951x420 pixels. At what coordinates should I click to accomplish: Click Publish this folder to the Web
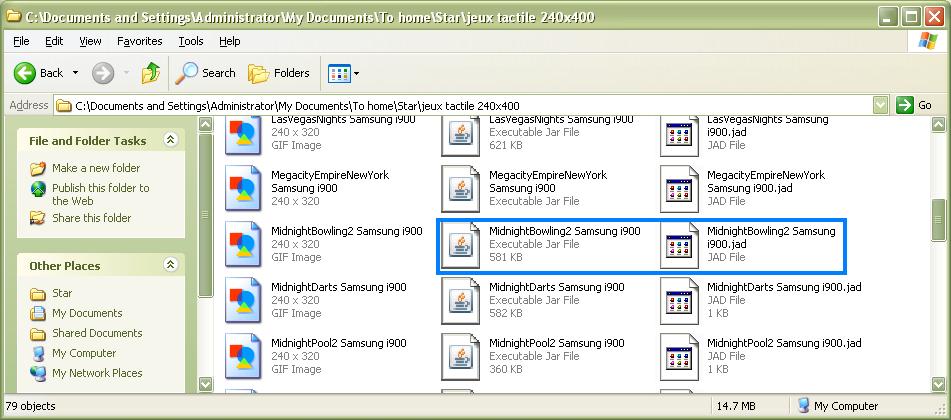(101, 194)
